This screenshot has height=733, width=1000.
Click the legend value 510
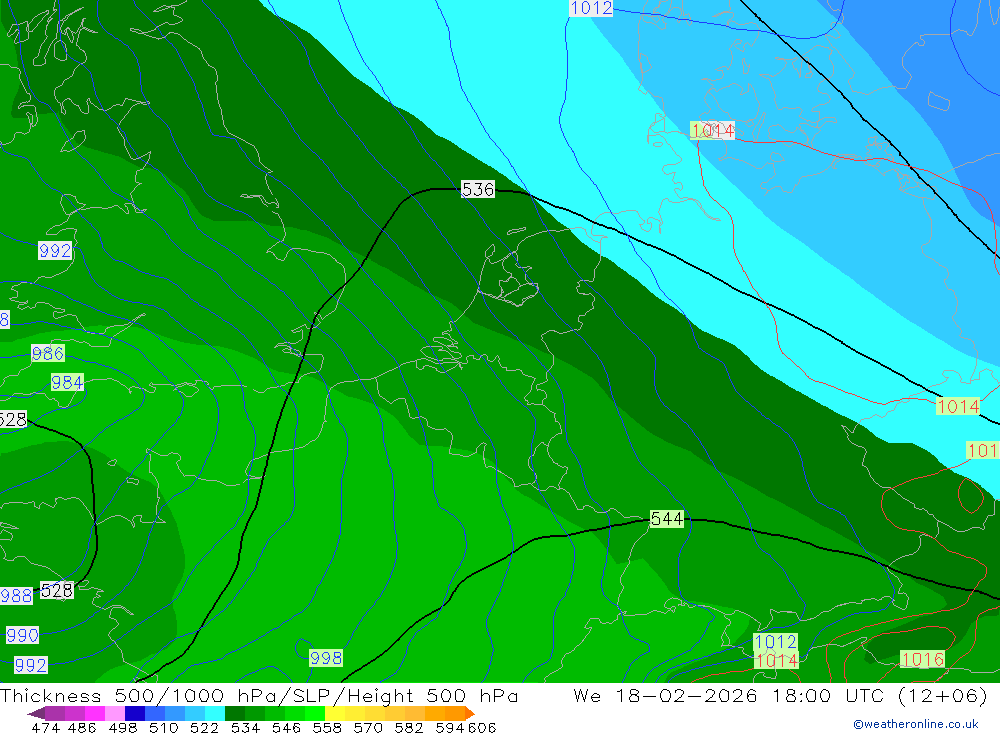point(162,727)
